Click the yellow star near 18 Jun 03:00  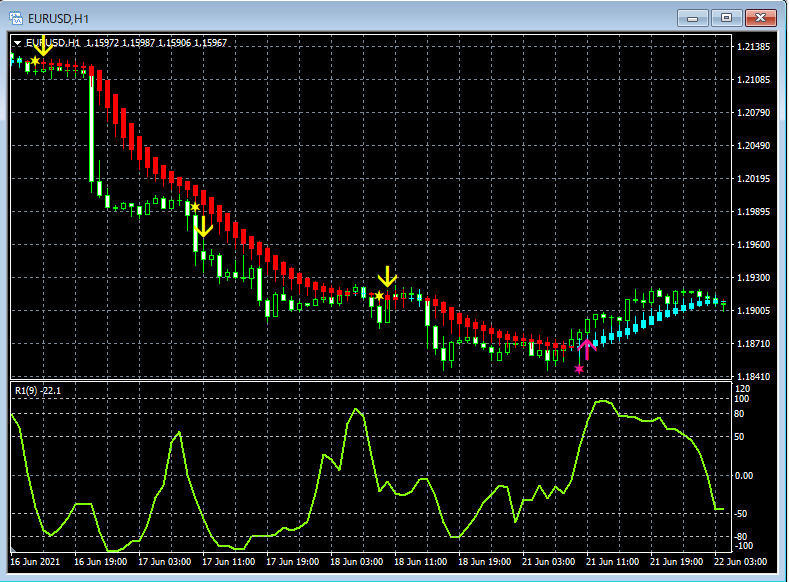(x=379, y=296)
